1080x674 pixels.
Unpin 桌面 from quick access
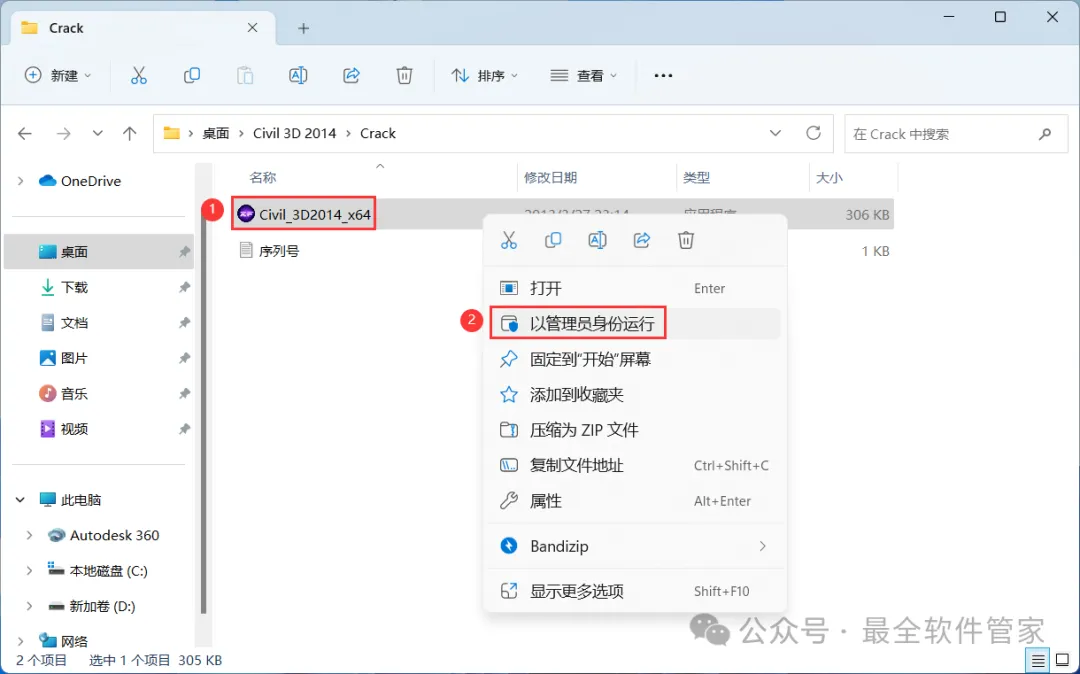tap(184, 252)
